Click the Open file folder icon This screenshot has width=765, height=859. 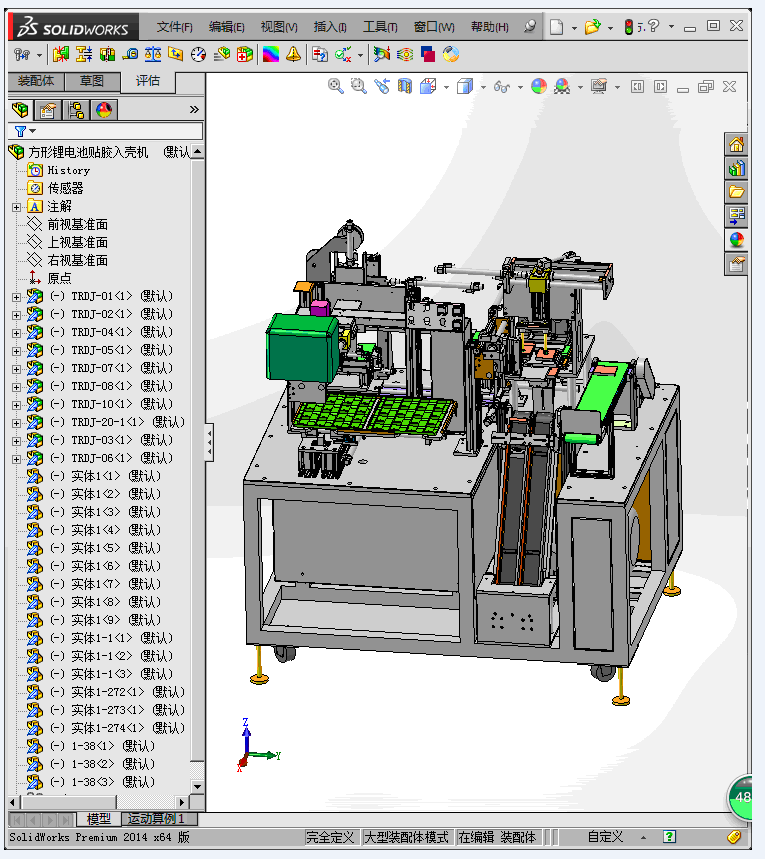[x=592, y=26]
